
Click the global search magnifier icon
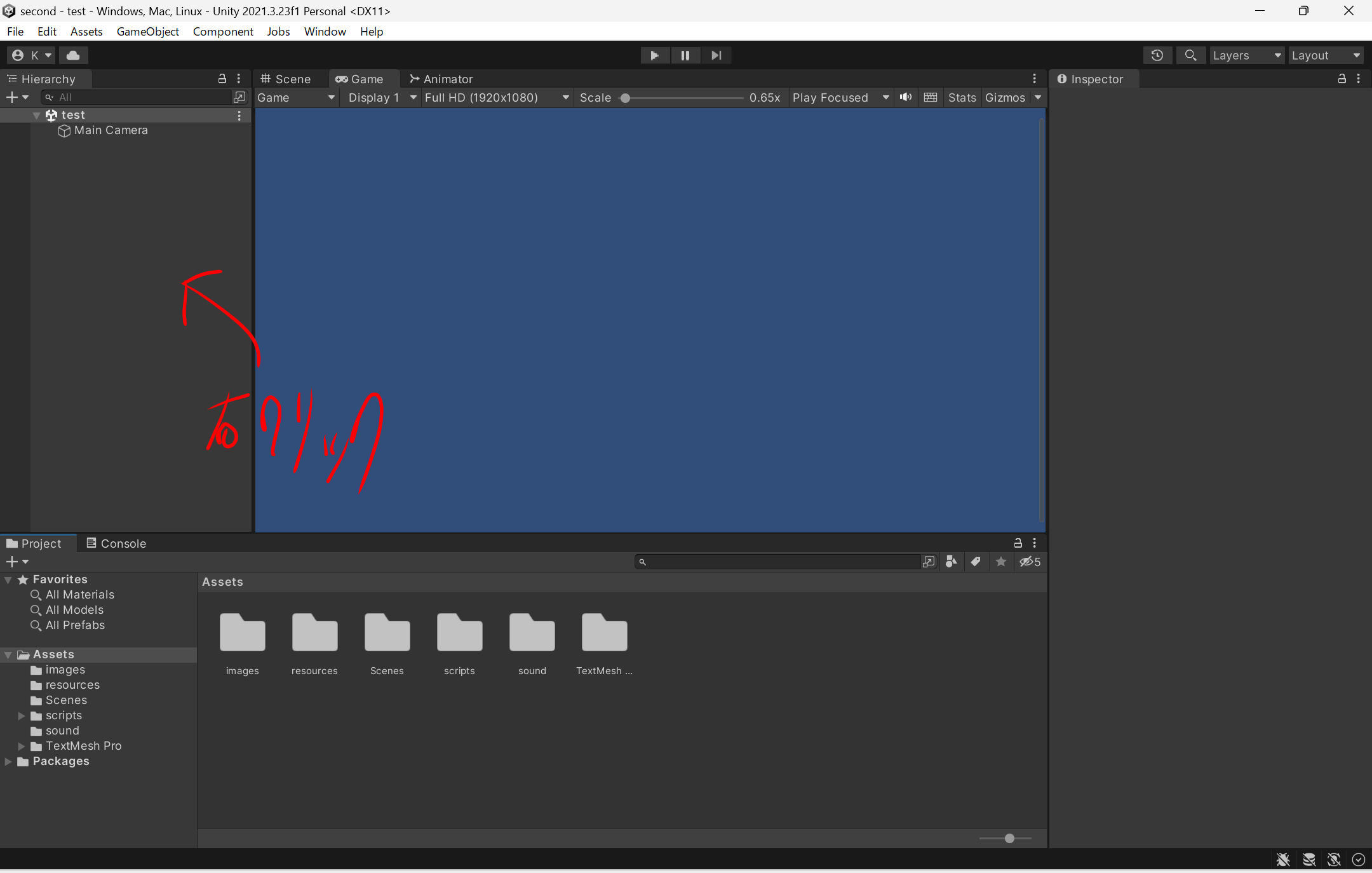(1190, 55)
